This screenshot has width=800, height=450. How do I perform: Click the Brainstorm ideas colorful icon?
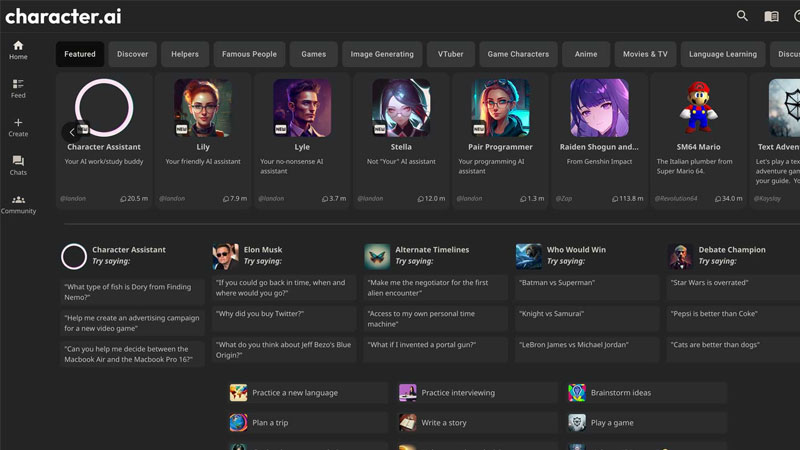(x=577, y=393)
